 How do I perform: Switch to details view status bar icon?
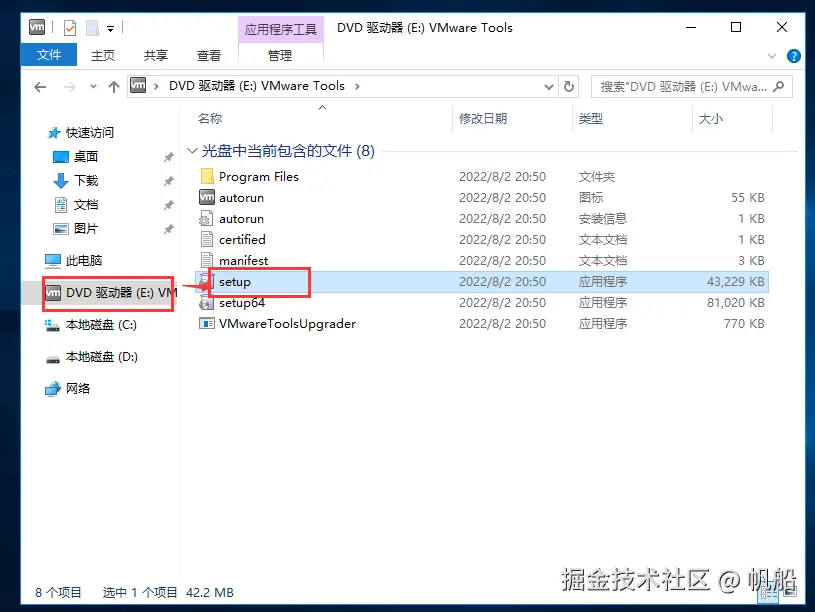point(768,594)
